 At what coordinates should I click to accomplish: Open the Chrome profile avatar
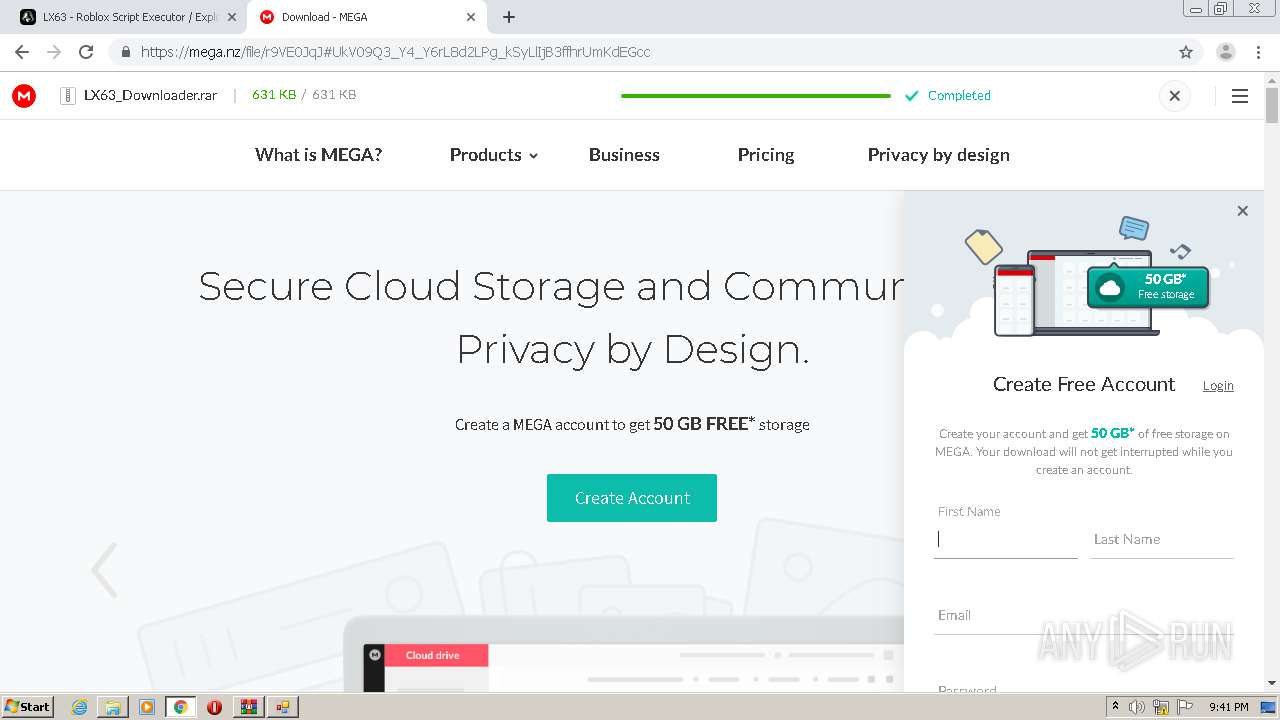click(1225, 52)
